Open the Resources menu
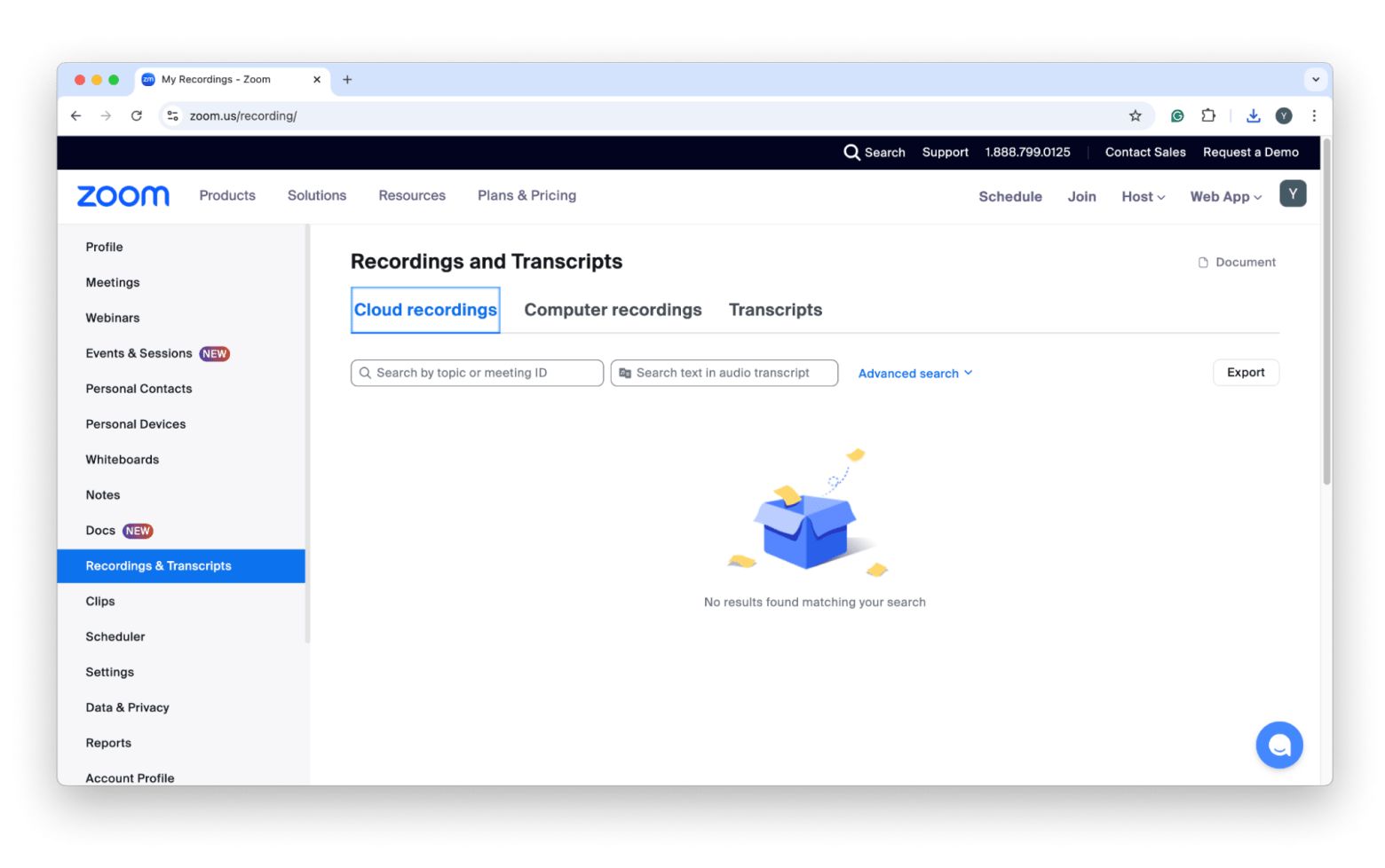The height and width of the screenshot is (868, 1385). tap(412, 196)
